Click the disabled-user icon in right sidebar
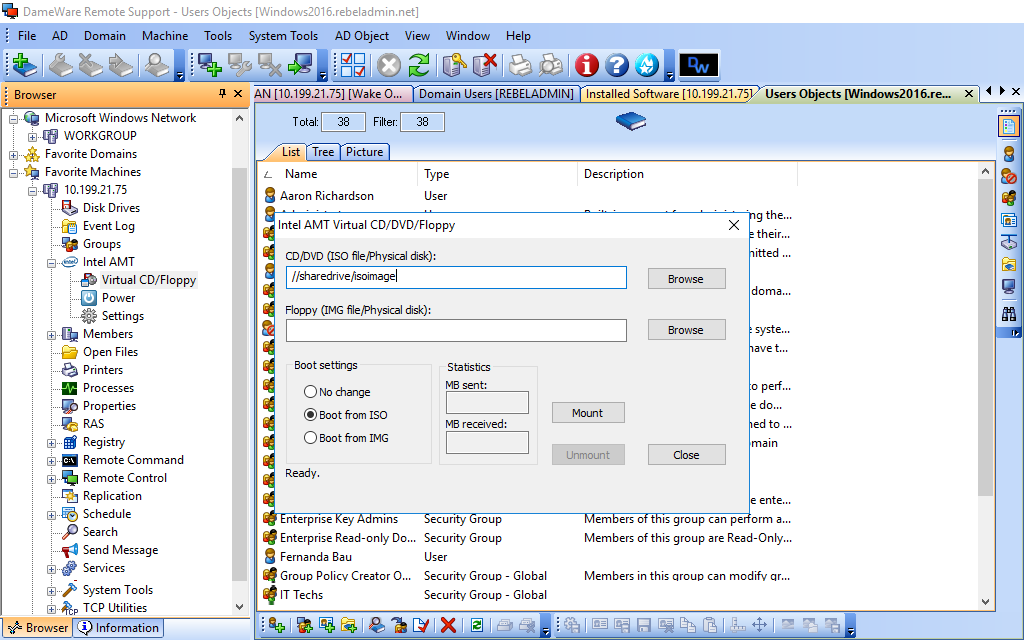Screen dimensions: 1024x640 pos(1009,177)
